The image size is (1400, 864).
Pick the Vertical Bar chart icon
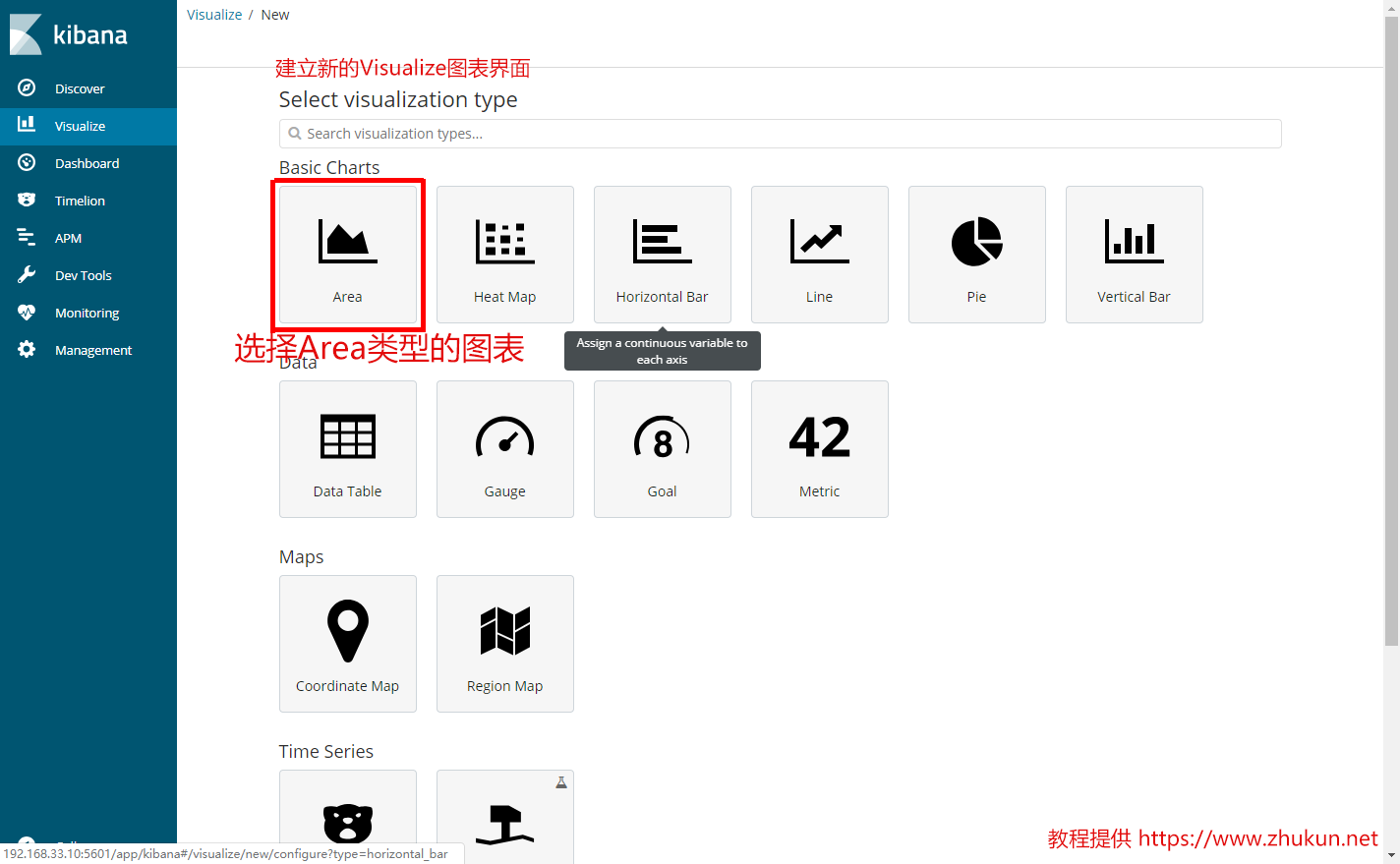click(x=1135, y=242)
